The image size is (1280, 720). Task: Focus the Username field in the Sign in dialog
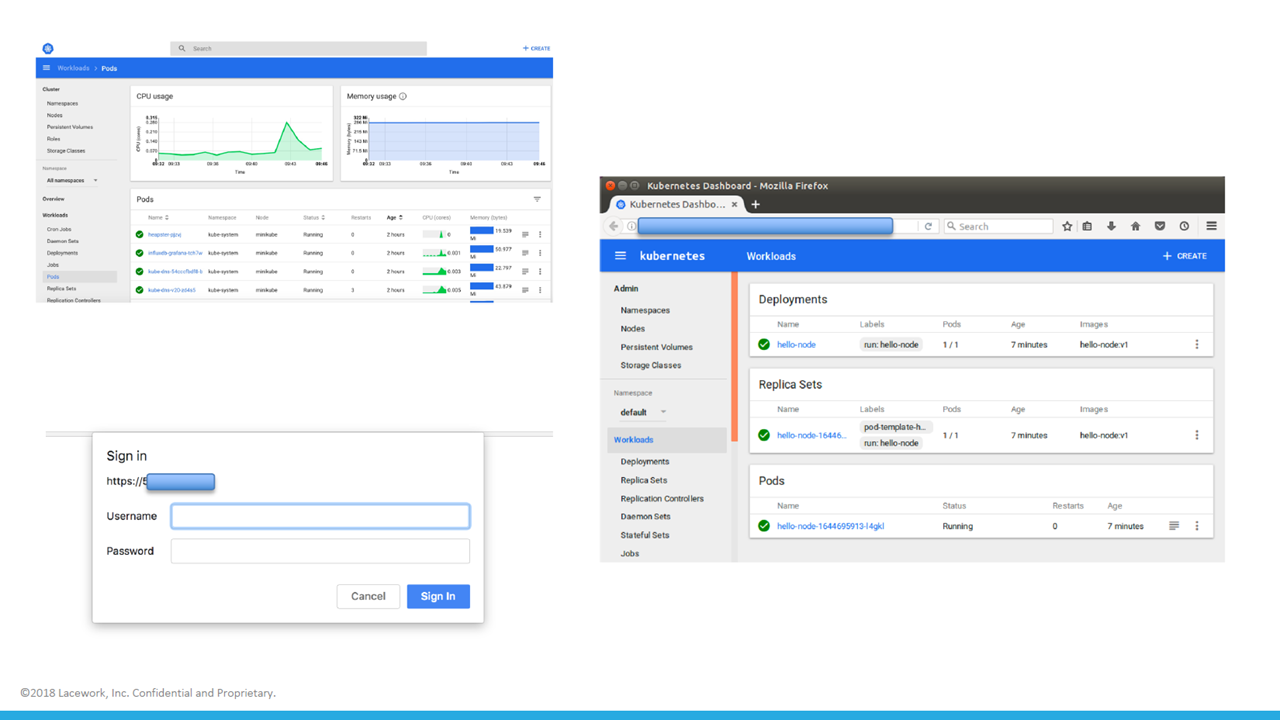coord(320,516)
